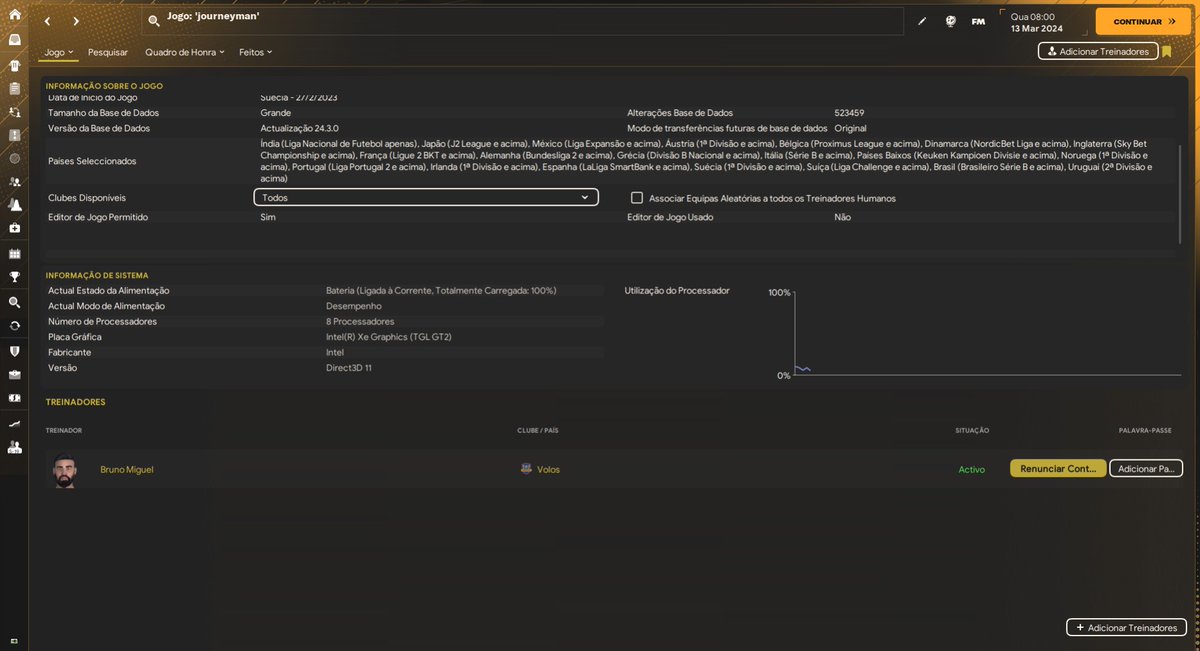This screenshot has height=651, width=1200.
Task: Open the rising line-chart sidebar icon
Action: (14, 423)
